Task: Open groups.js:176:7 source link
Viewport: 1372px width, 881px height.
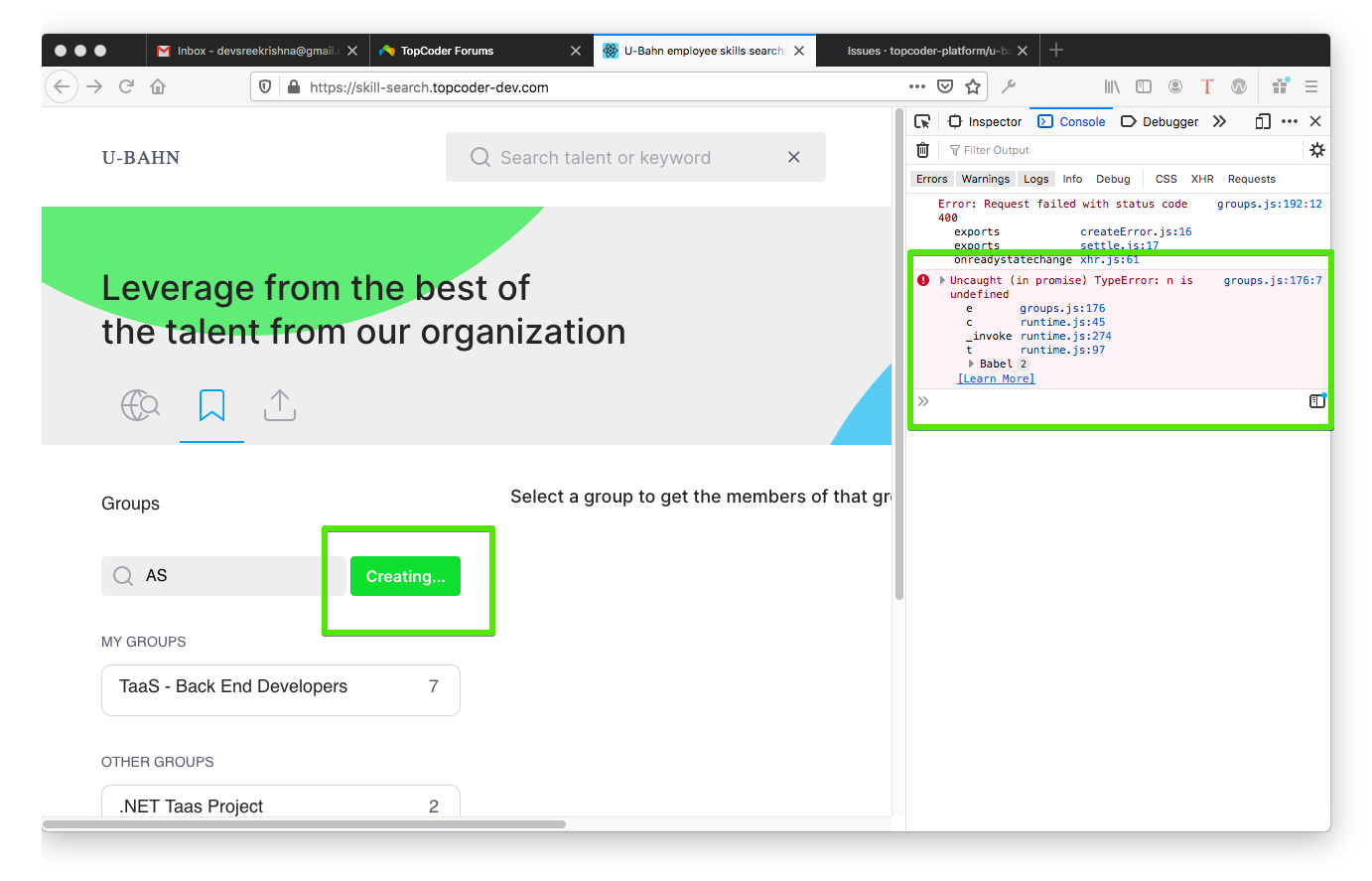Action: coord(1273,280)
